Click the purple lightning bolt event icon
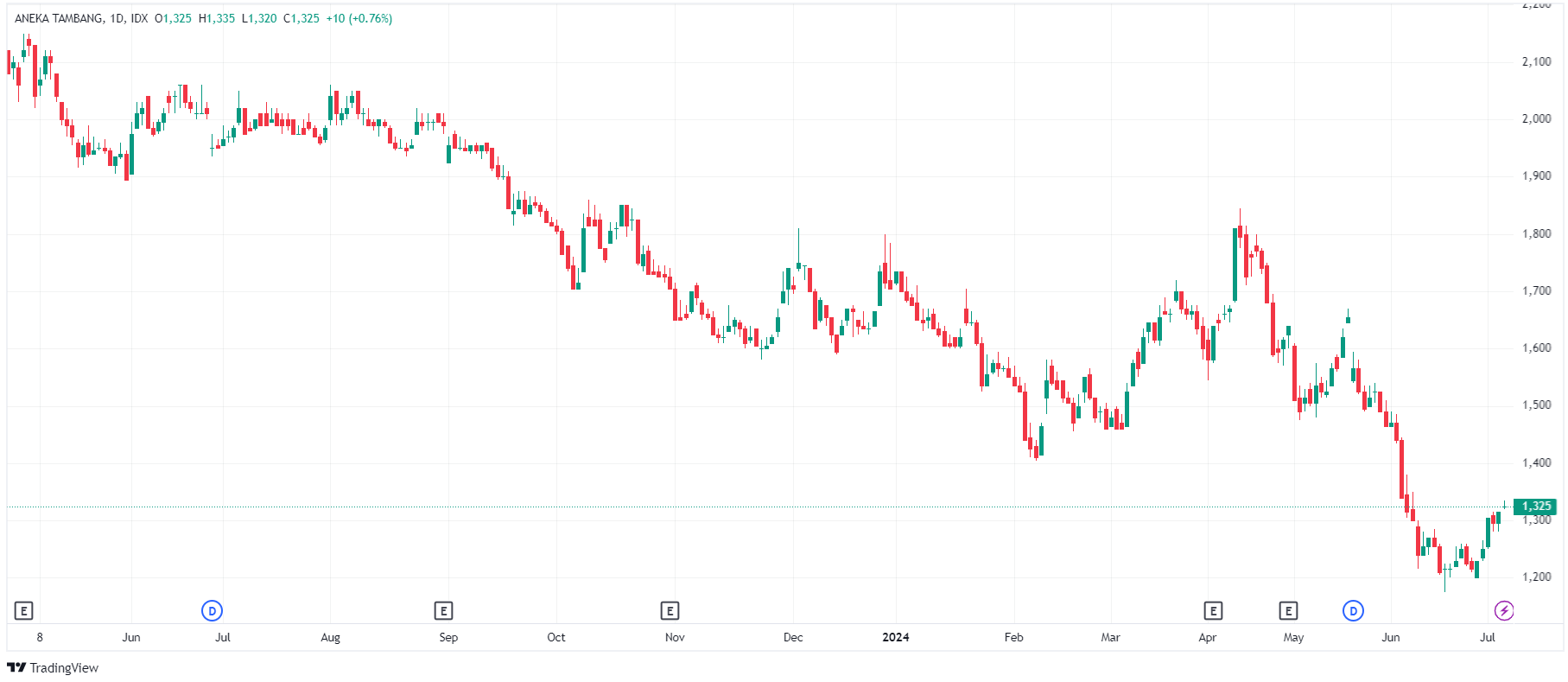Viewport: 1568px width, 682px height. 1504,611
